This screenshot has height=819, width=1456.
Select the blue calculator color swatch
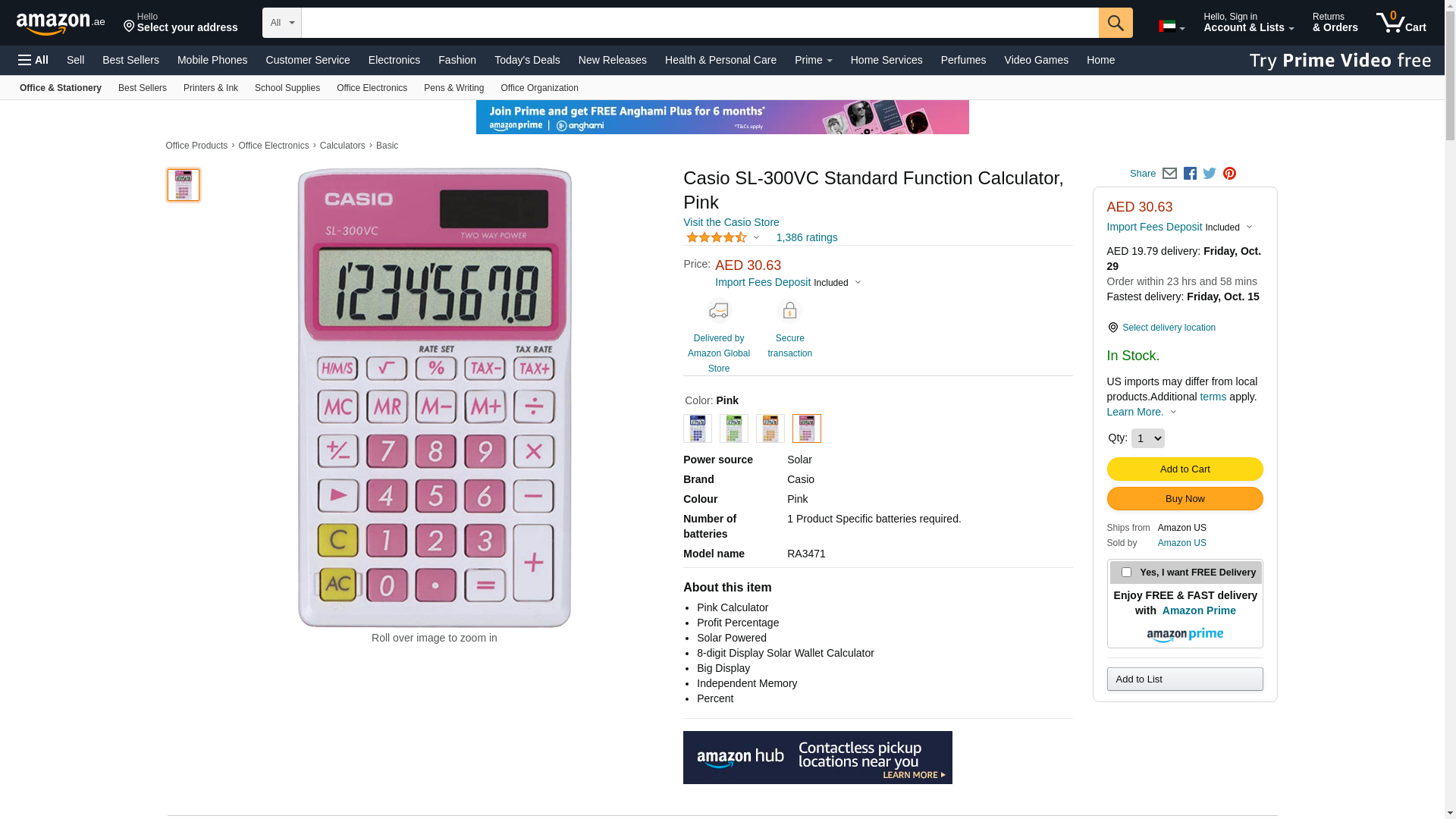pos(698,428)
